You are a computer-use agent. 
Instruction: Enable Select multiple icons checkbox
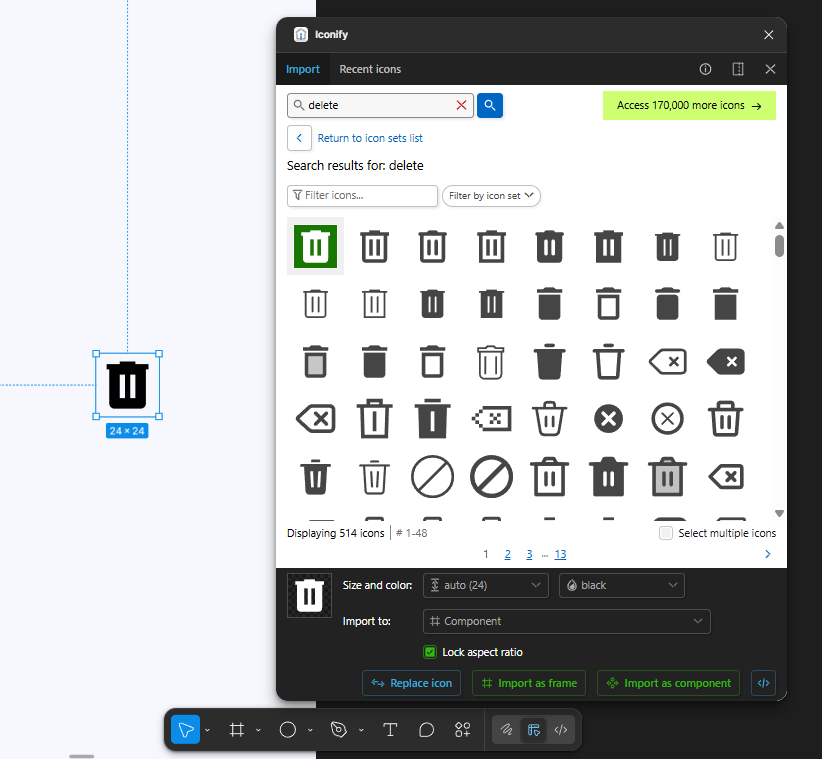666,533
